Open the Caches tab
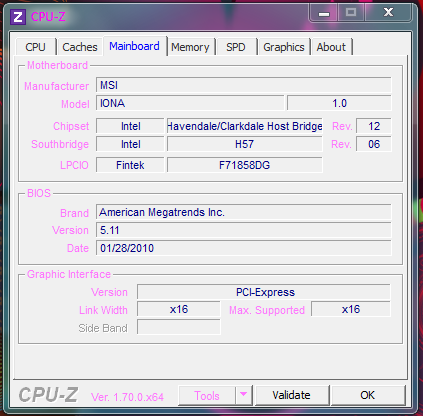The width and height of the screenshot is (423, 416). click(80, 47)
